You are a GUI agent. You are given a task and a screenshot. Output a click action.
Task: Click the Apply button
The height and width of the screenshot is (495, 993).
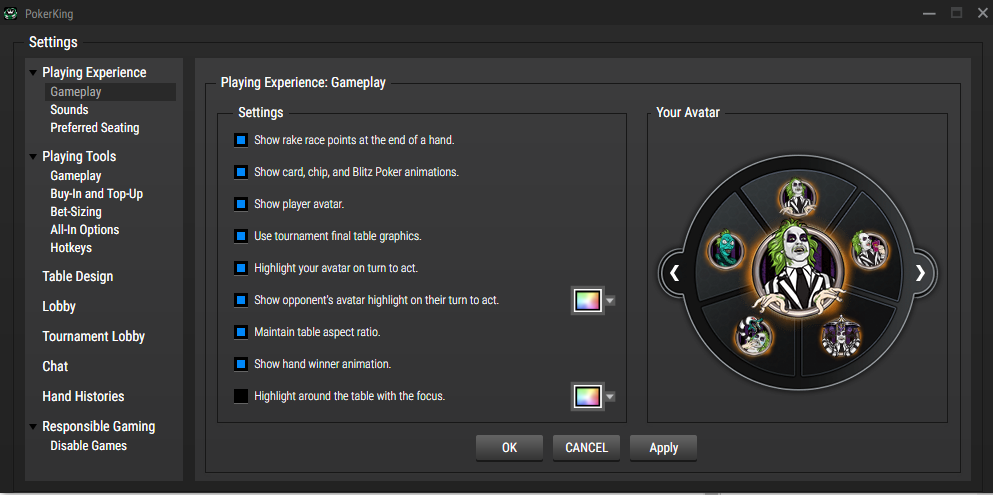[x=664, y=448]
